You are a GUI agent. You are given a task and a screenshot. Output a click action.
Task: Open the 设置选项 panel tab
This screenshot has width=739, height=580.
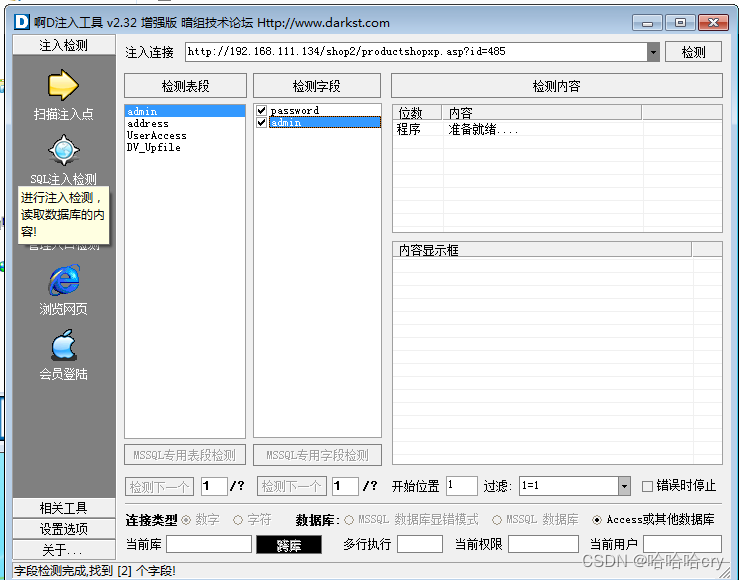point(64,529)
